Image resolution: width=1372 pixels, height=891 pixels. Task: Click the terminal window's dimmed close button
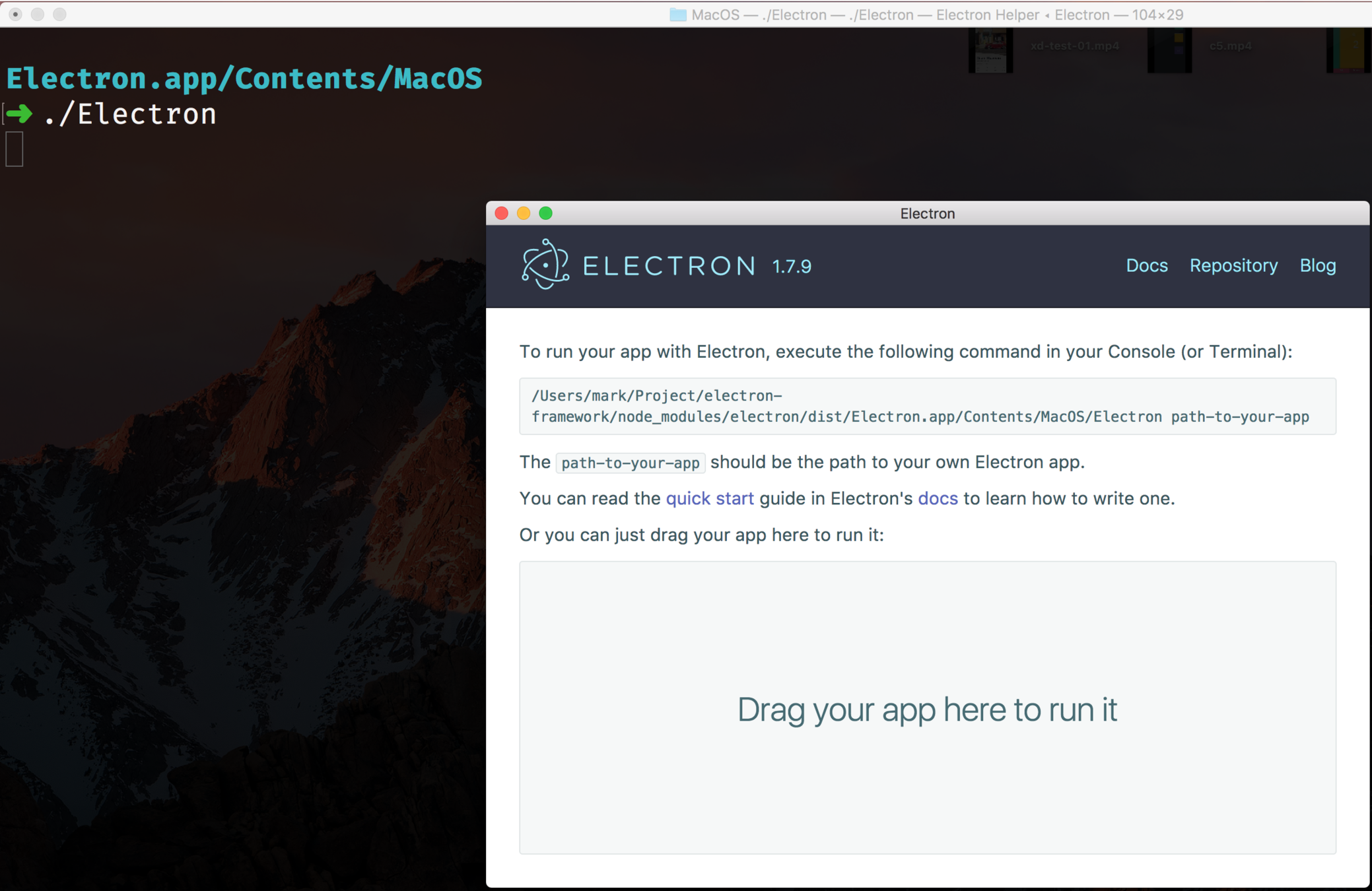point(15,14)
